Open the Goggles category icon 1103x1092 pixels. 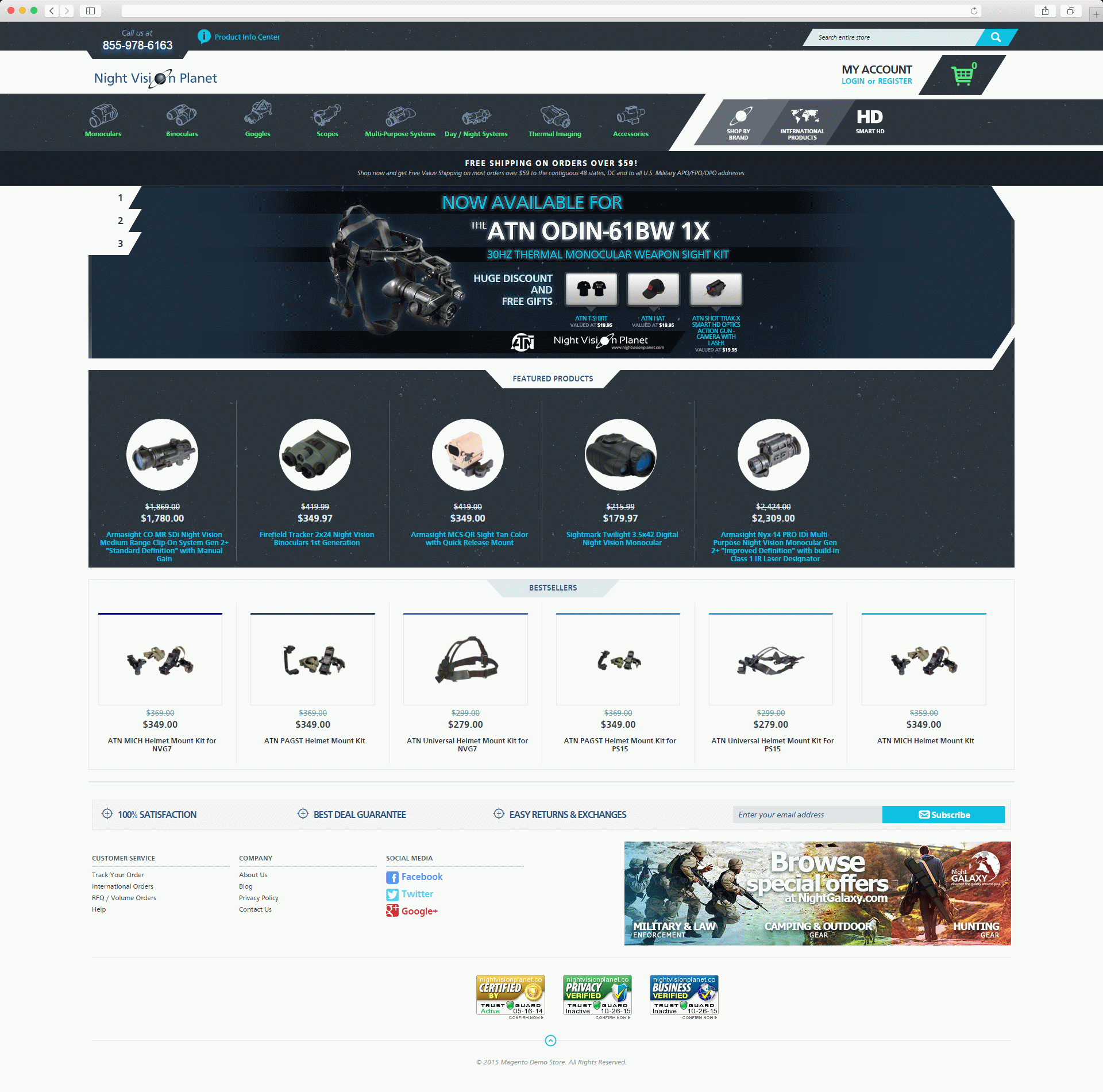click(257, 113)
